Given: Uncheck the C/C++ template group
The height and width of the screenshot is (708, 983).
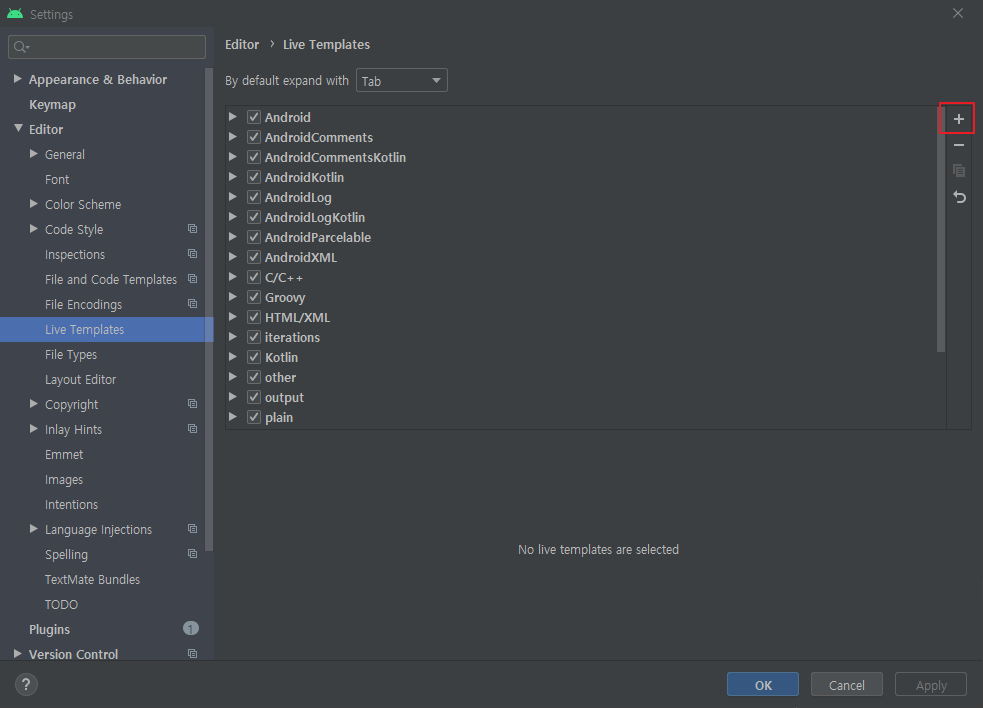Looking at the screenshot, I should pos(254,277).
